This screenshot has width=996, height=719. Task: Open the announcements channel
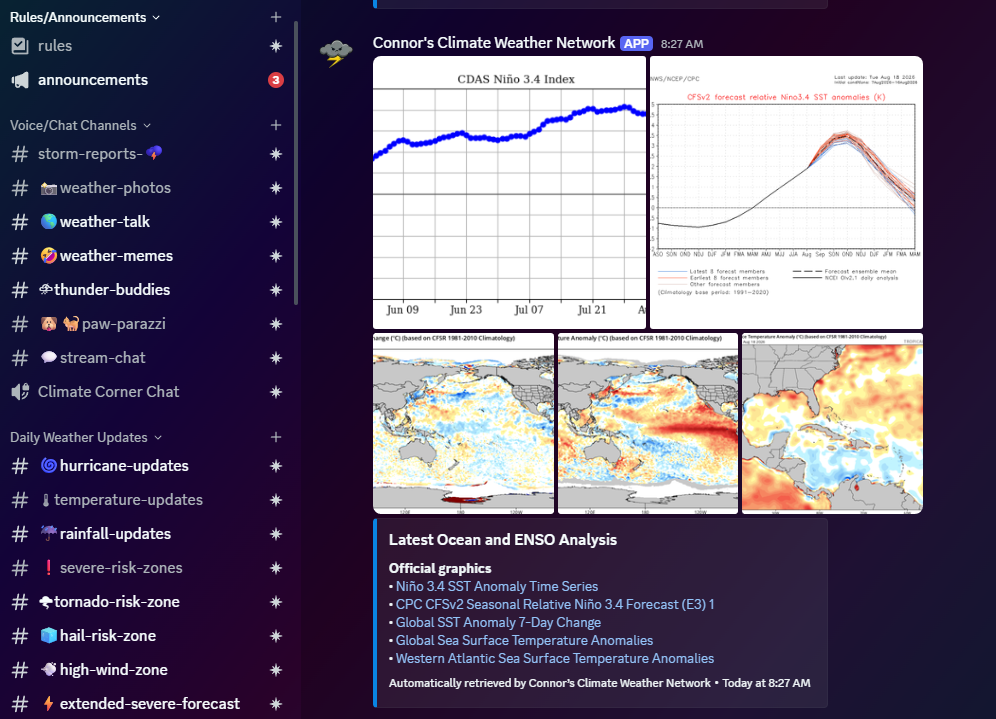tap(145, 80)
